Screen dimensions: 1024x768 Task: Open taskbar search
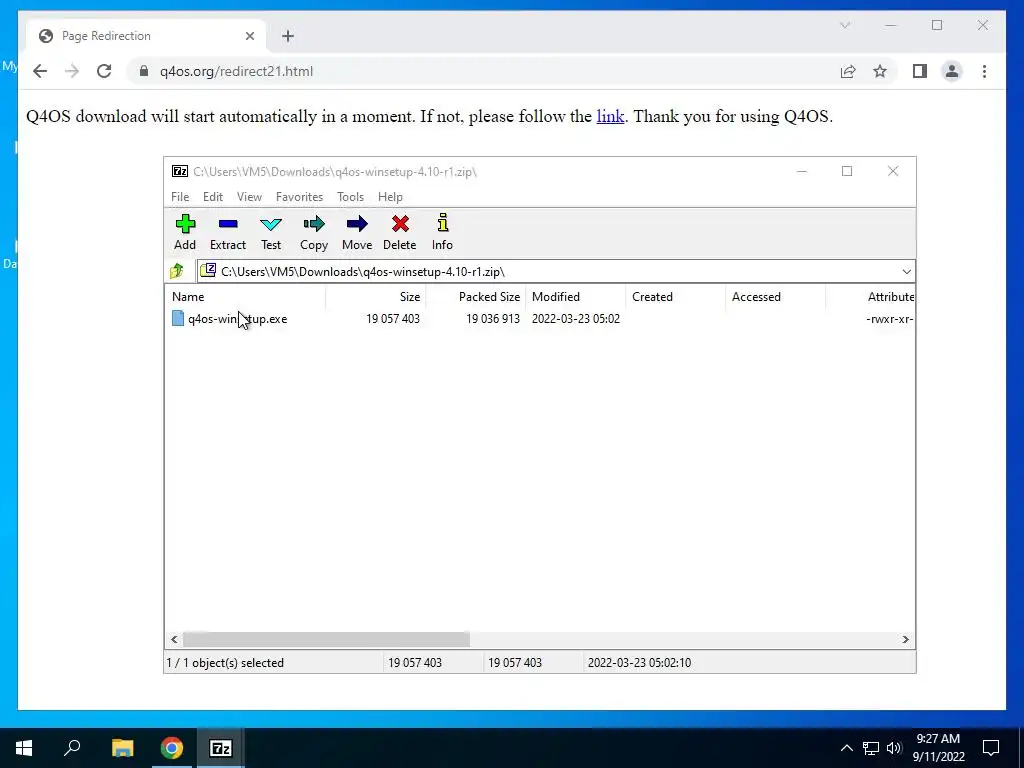pos(72,748)
